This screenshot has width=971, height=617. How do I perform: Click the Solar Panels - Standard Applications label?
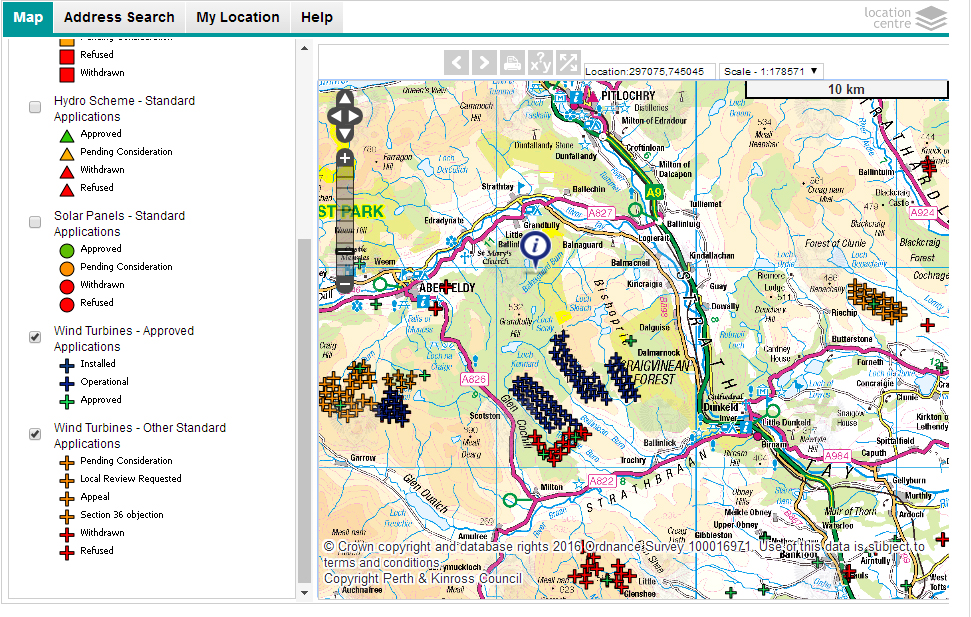[x=120, y=224]
